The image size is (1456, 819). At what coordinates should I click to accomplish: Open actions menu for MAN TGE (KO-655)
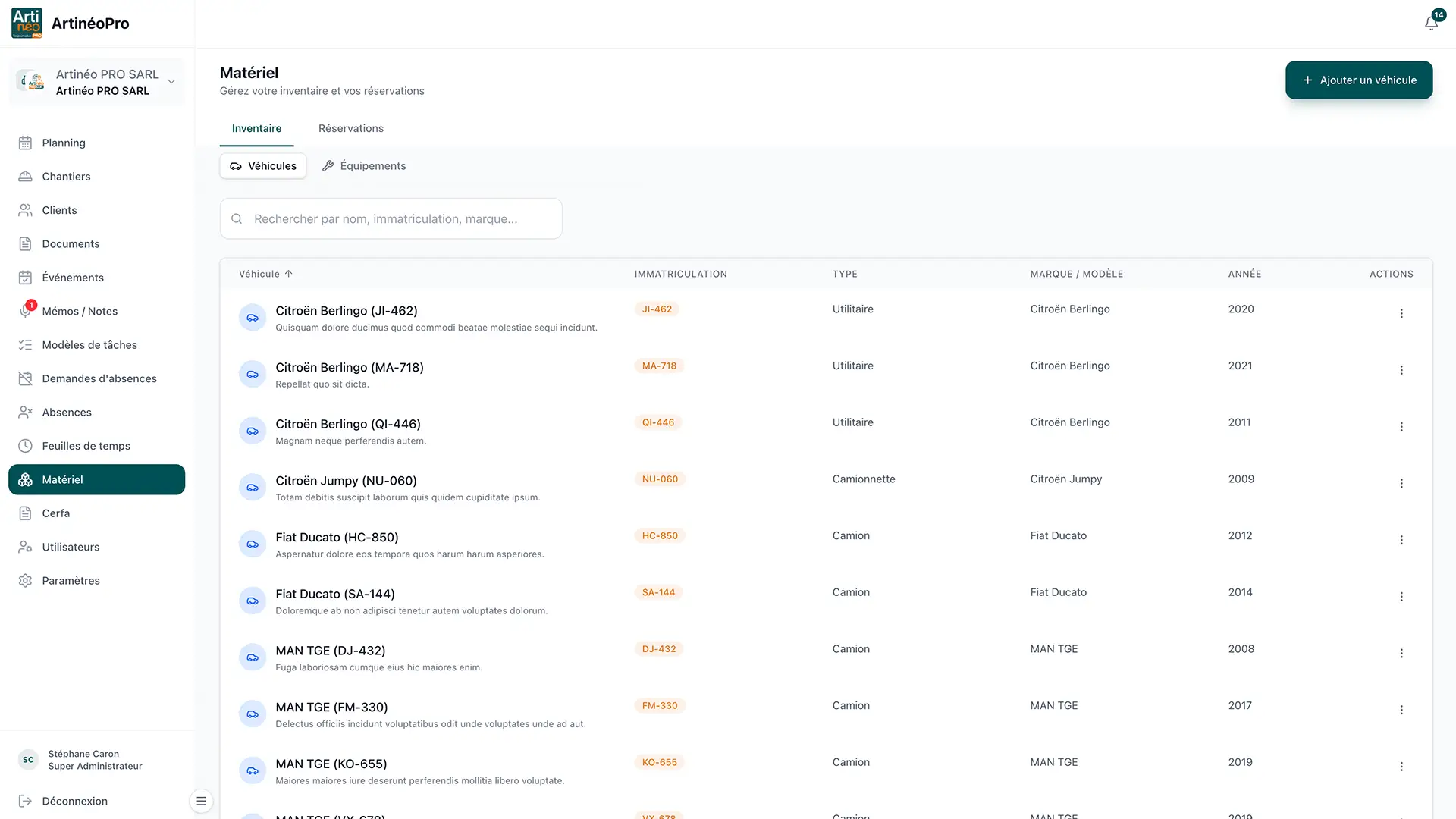1401,767
